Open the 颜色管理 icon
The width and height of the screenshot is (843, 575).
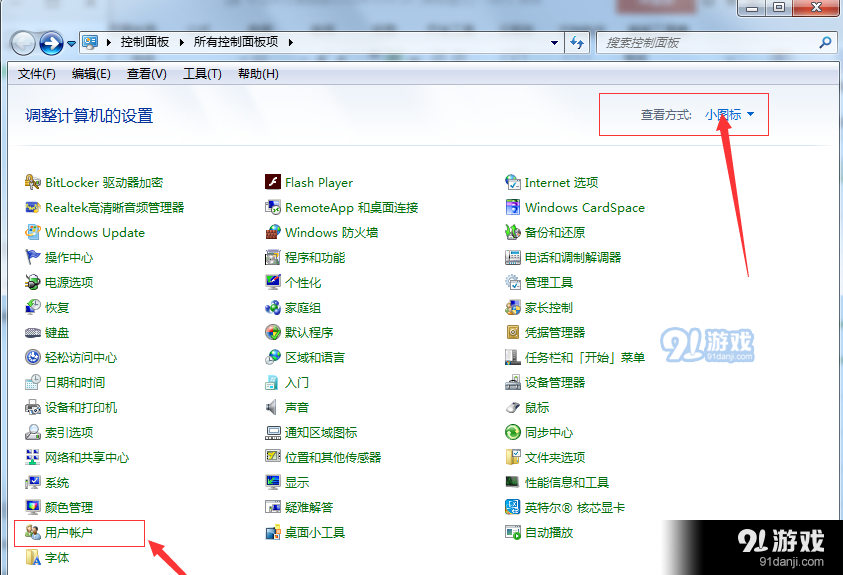[33, 507]
